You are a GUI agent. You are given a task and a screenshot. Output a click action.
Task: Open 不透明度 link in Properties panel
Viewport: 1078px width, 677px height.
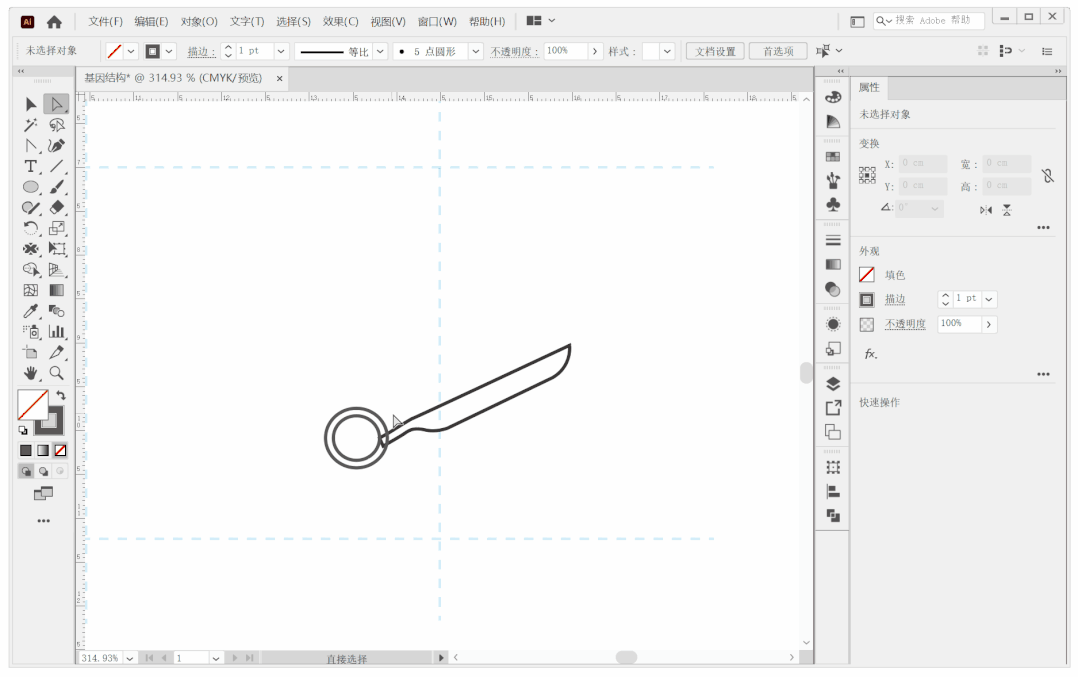(x=905, y=324)
